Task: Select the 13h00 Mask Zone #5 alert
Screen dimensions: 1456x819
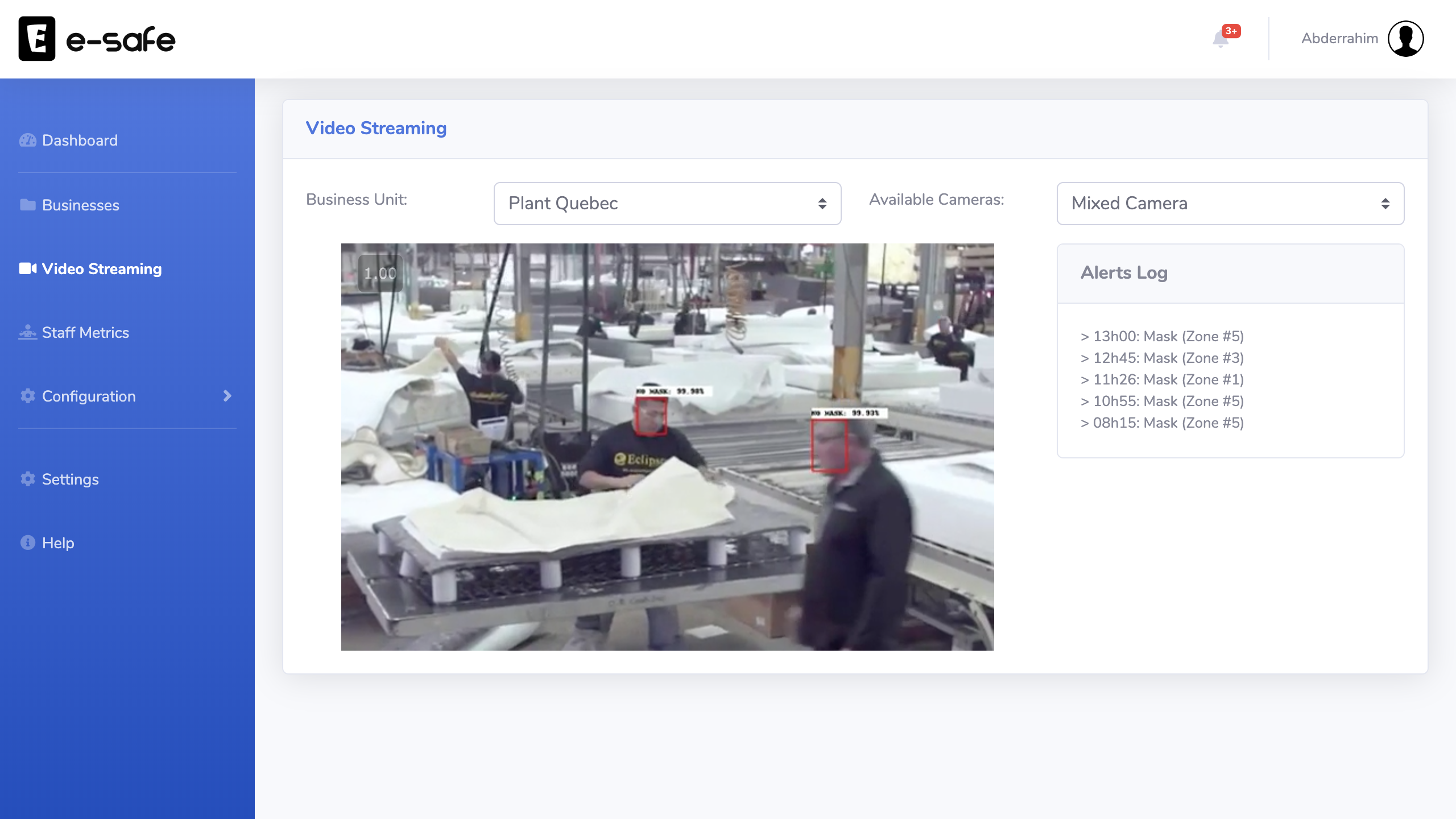Action: pos(1163,337)
